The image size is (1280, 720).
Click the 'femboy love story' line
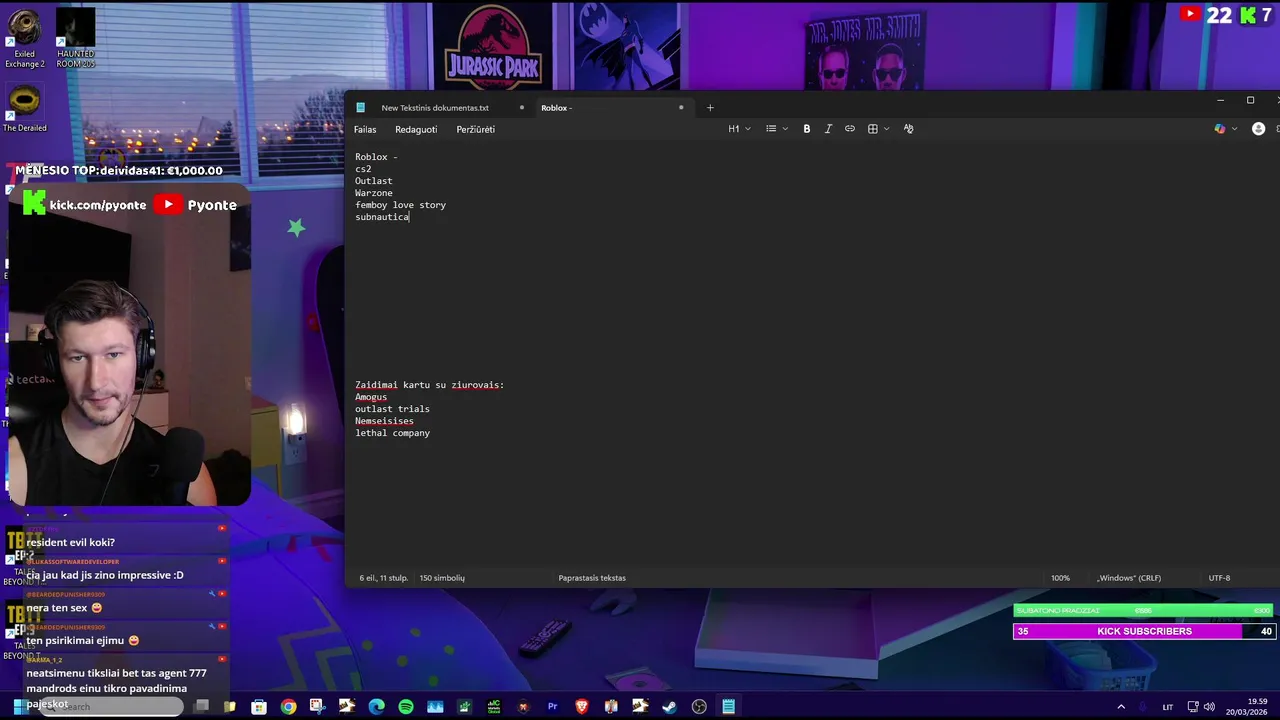[401, 205]
